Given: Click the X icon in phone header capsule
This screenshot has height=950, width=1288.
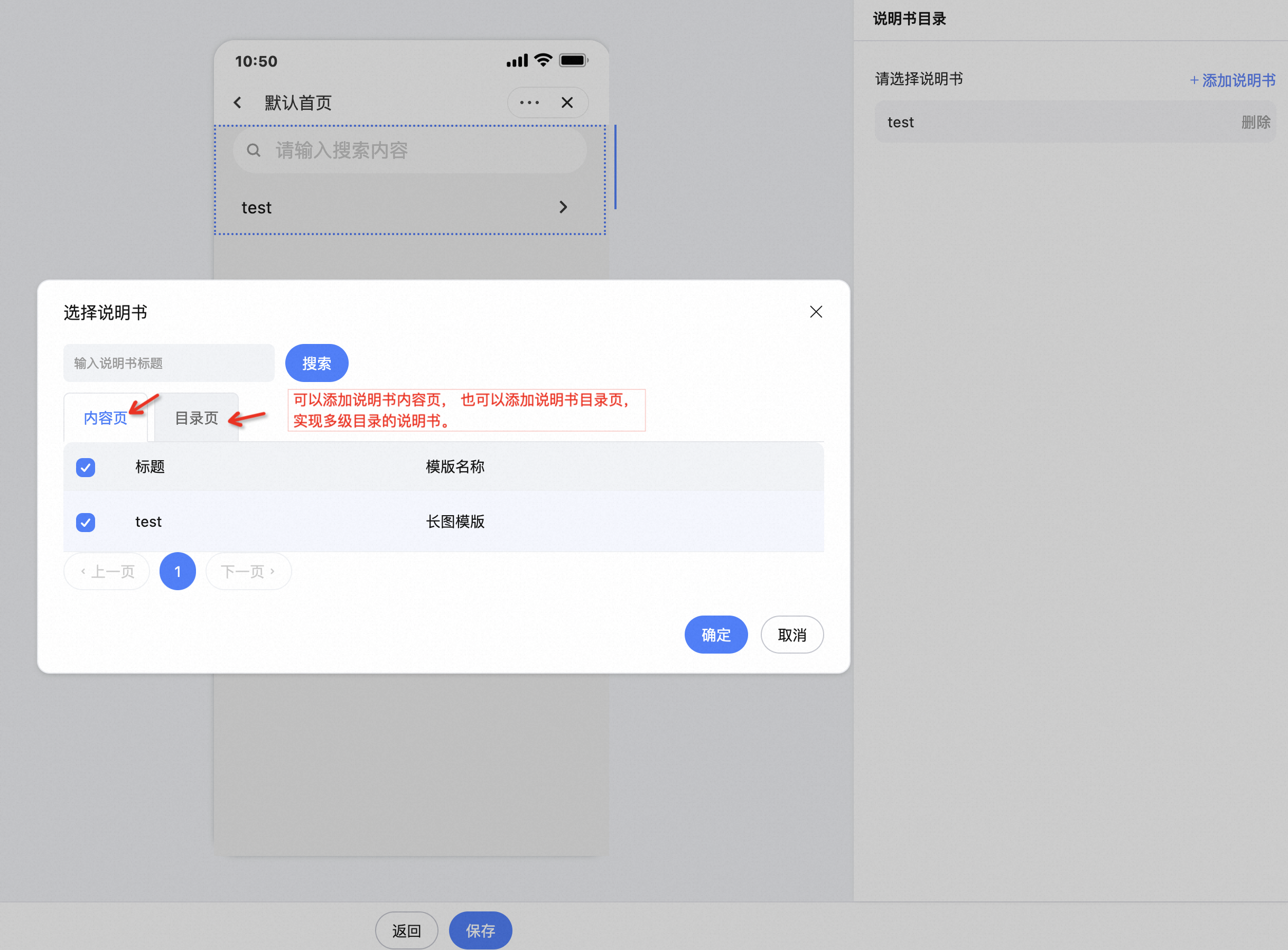Looking at the screenshot, I should (x=567, y=103).
